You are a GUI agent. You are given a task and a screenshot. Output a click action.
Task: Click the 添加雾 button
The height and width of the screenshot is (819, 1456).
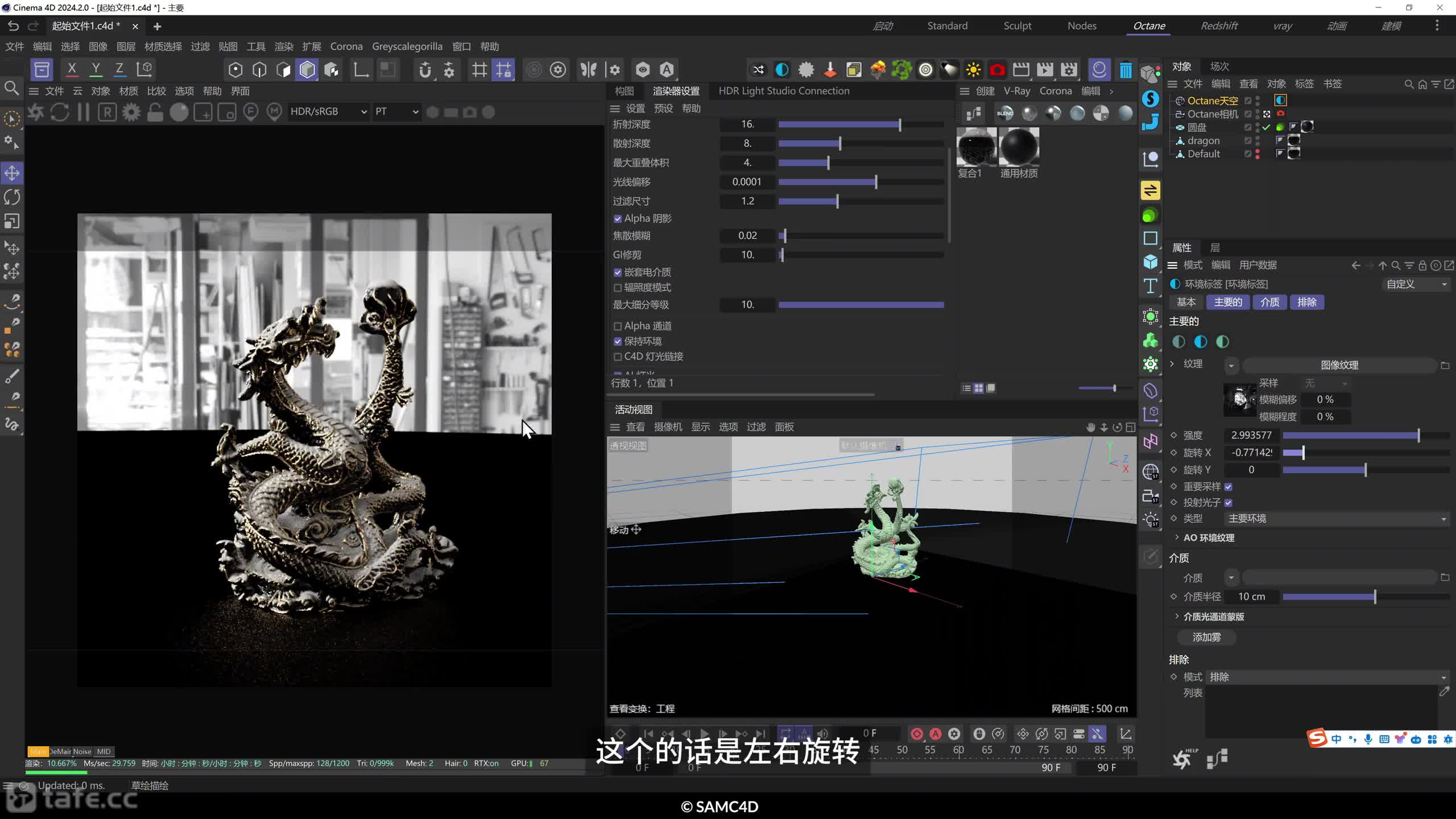coord(1206,638)
